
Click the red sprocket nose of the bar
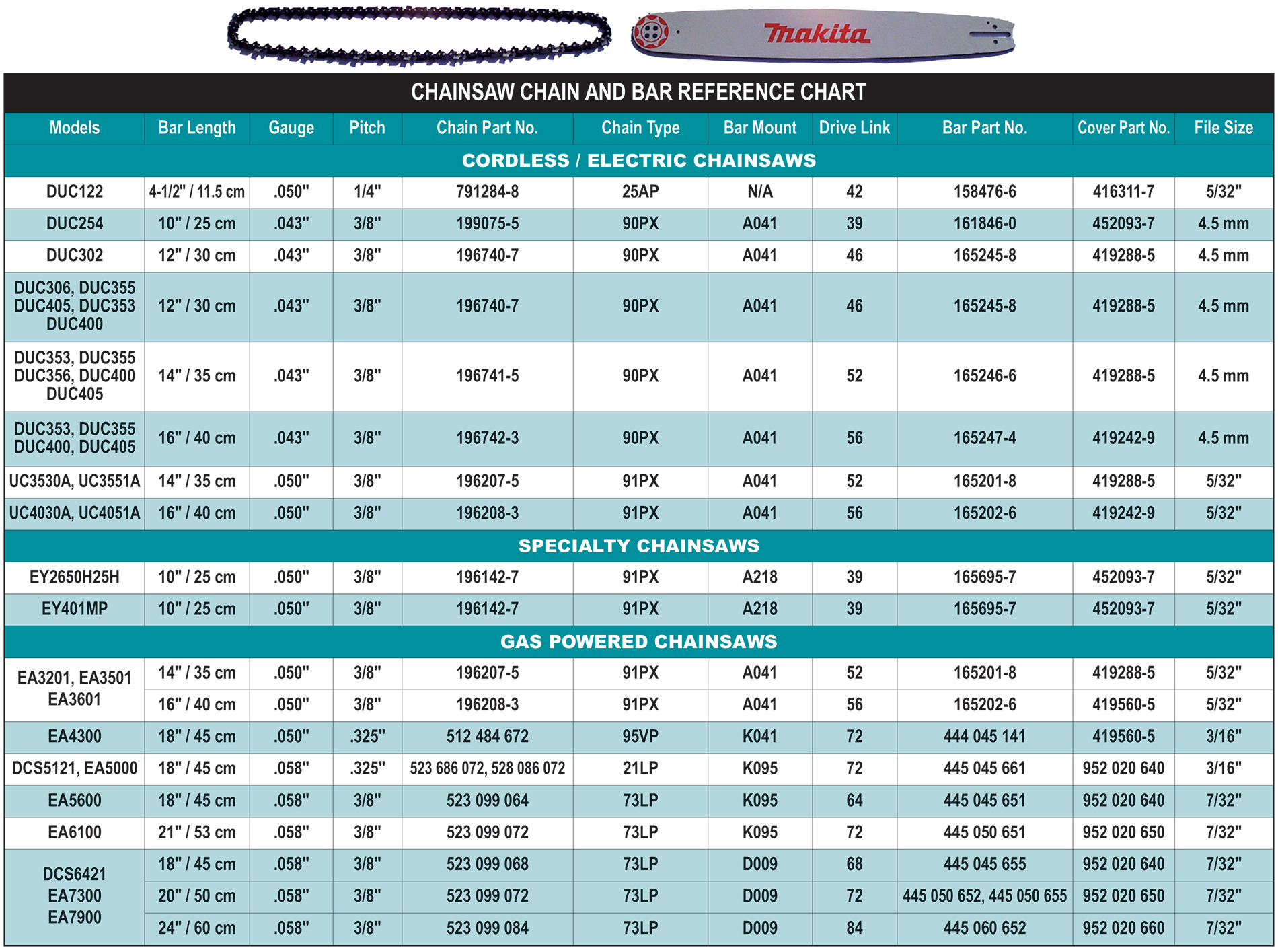(650, 32)
